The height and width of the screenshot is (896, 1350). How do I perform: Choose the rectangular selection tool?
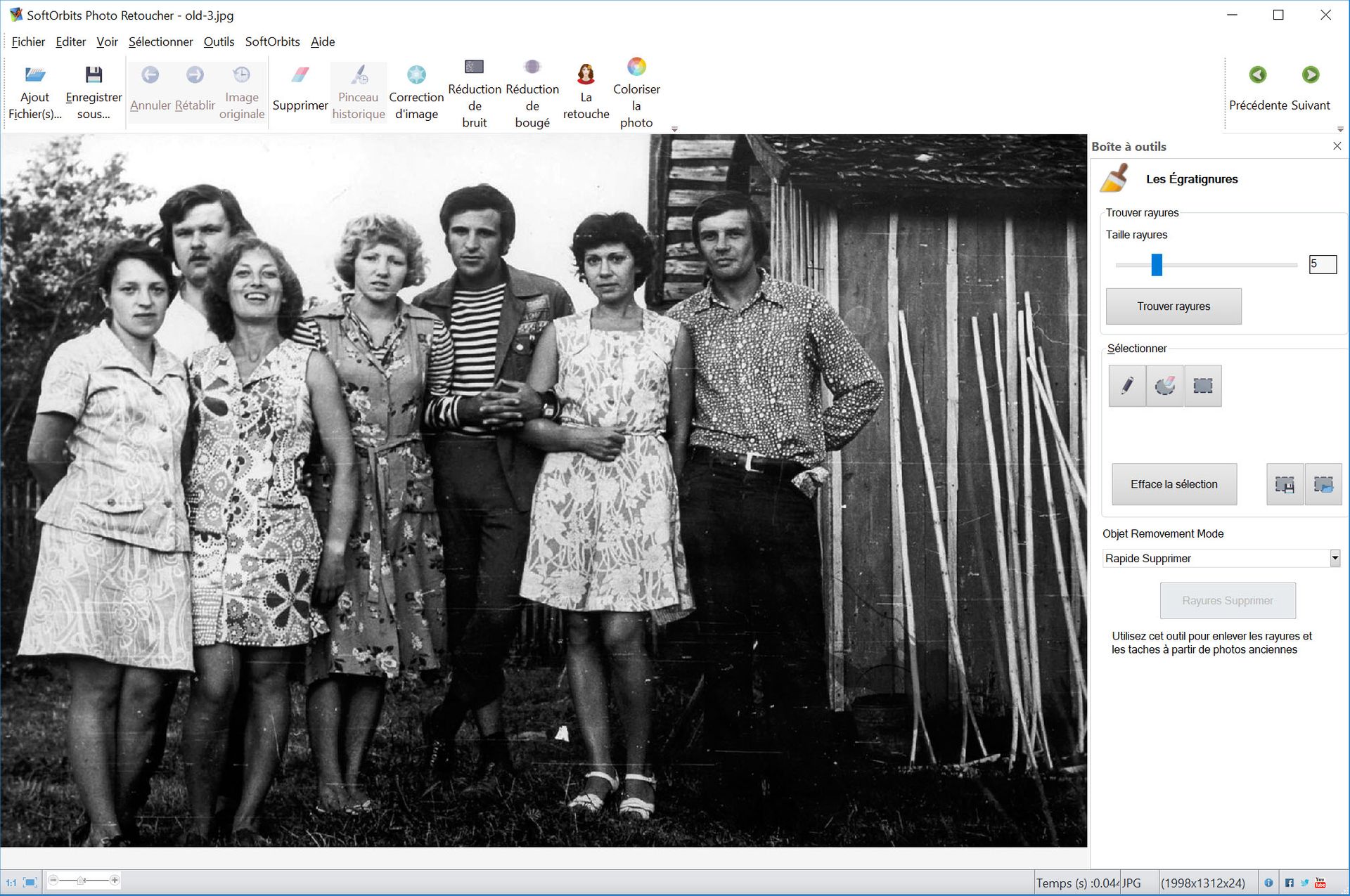tap(1203, 386)
